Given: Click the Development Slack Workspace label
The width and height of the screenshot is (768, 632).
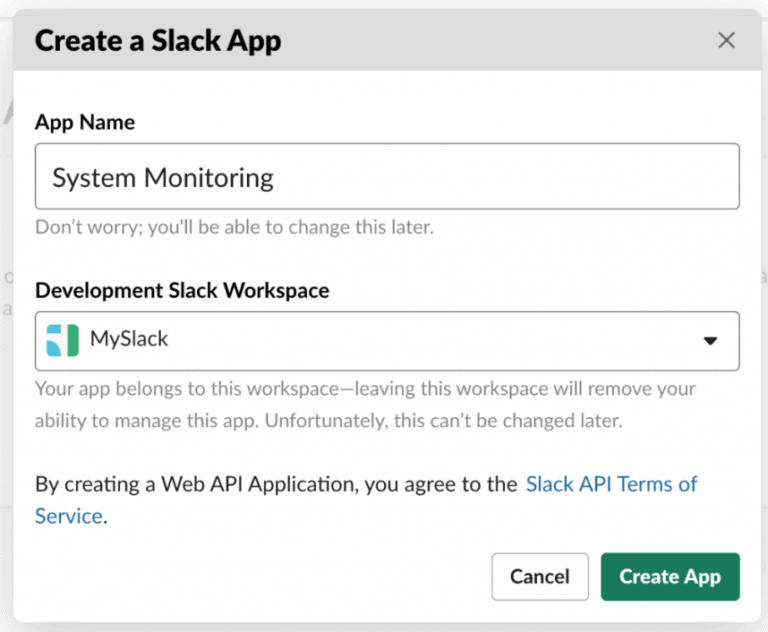Looking at the screenshot, I should tap(182, 290).
